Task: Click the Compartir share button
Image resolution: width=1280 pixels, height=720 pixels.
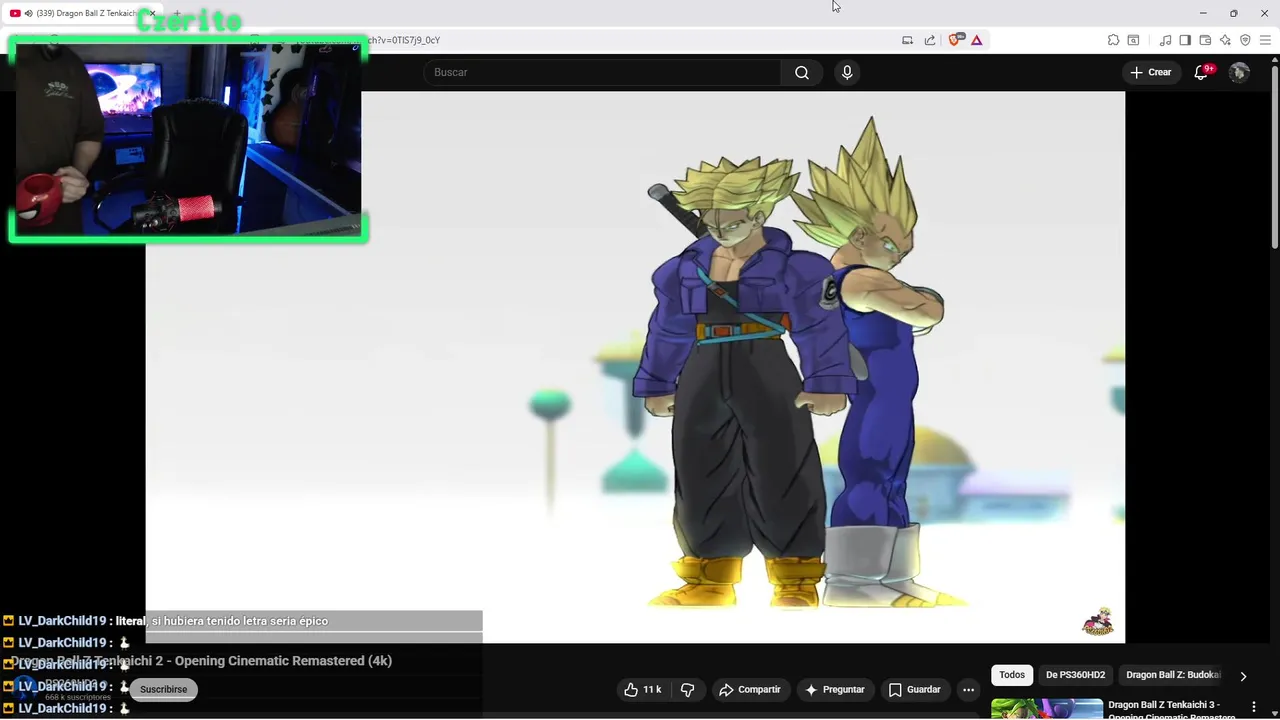Action: tap(750, 689)
